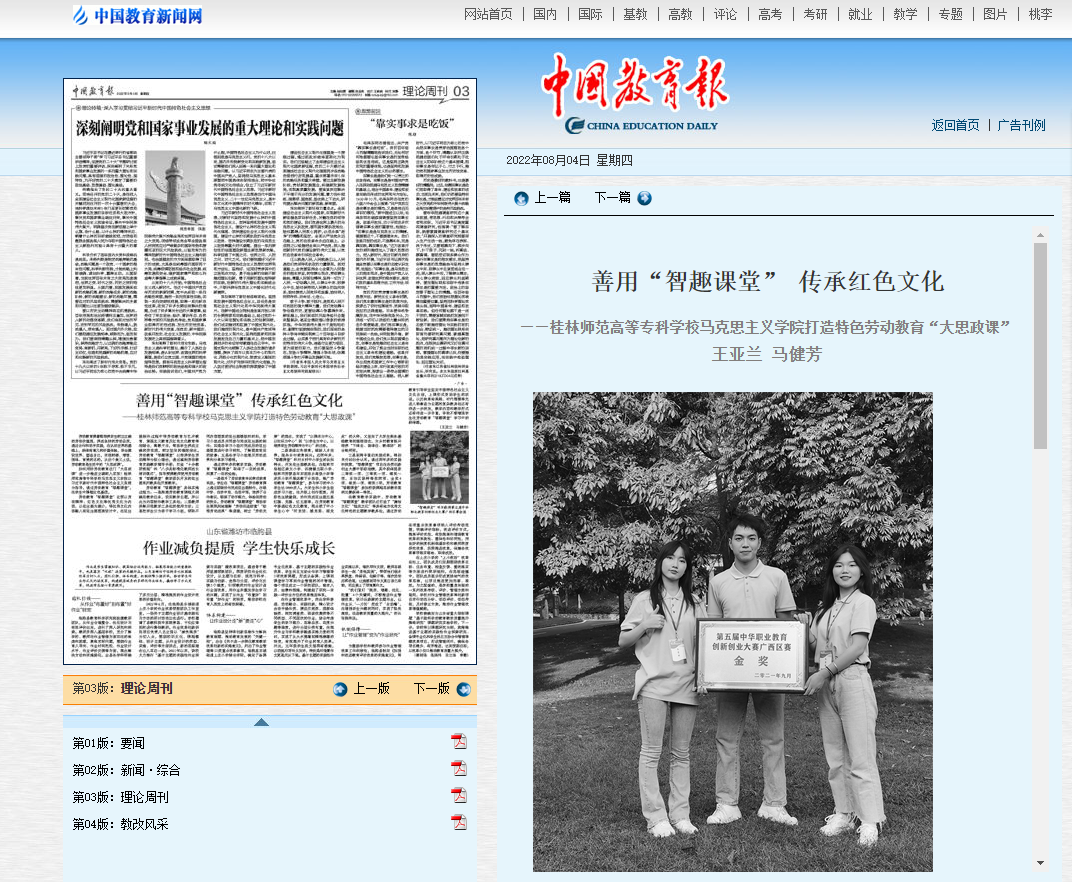Download PDF for 第03版 理论周刊
The width and height of the screenshot is (1072, 882).
pyautogui.click(x=459, y=794)
